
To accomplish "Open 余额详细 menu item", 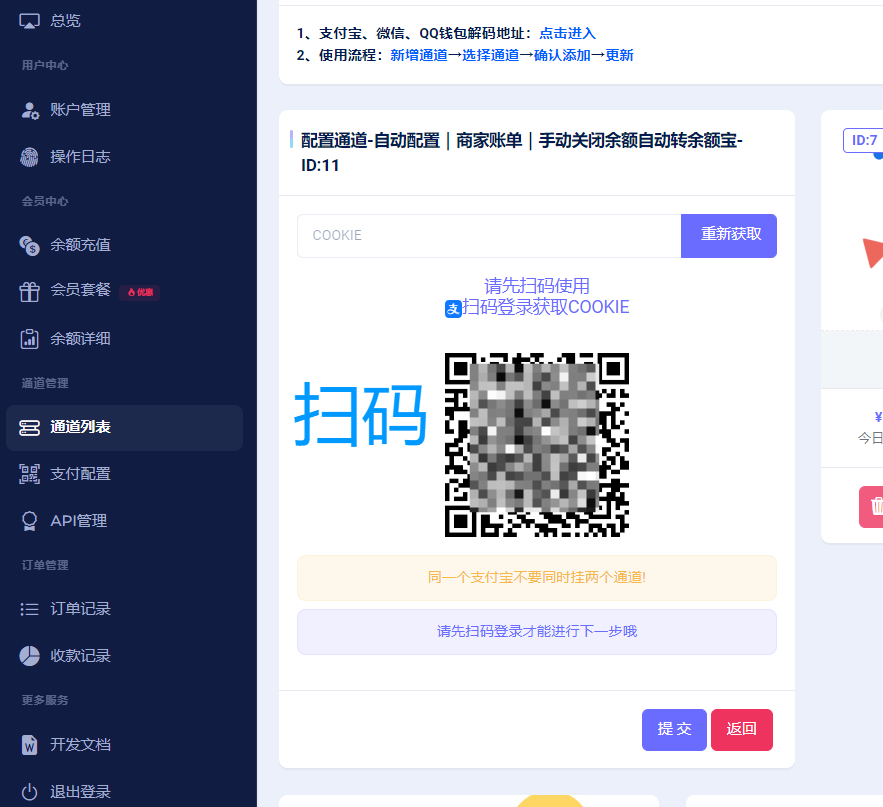I will (80, 338).
